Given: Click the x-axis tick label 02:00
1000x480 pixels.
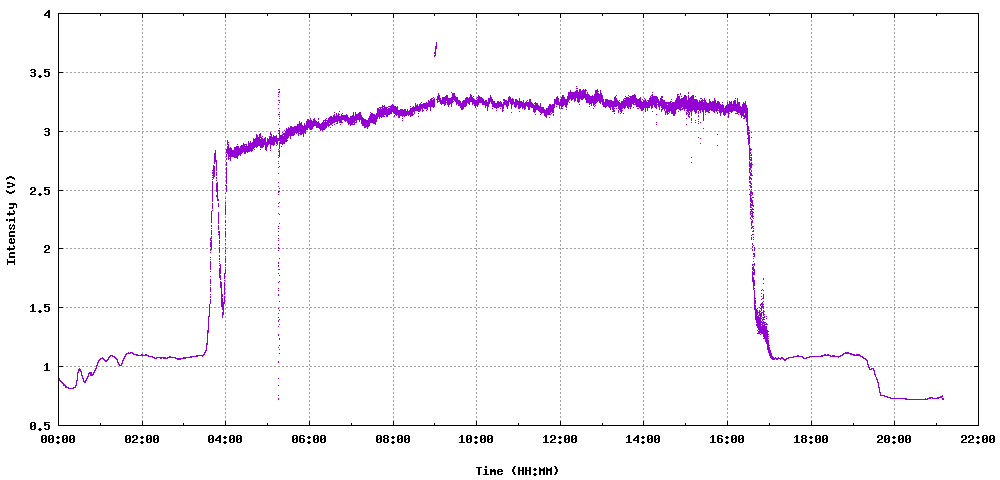Looking at the screenshot, I should pyautogui.click(x=142, y=439).
